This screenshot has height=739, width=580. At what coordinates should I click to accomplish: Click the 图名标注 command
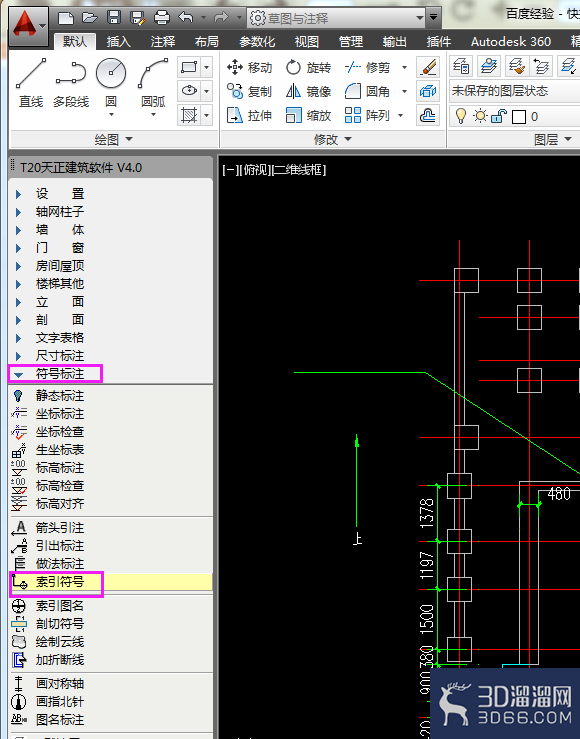[x=60, y=720]
